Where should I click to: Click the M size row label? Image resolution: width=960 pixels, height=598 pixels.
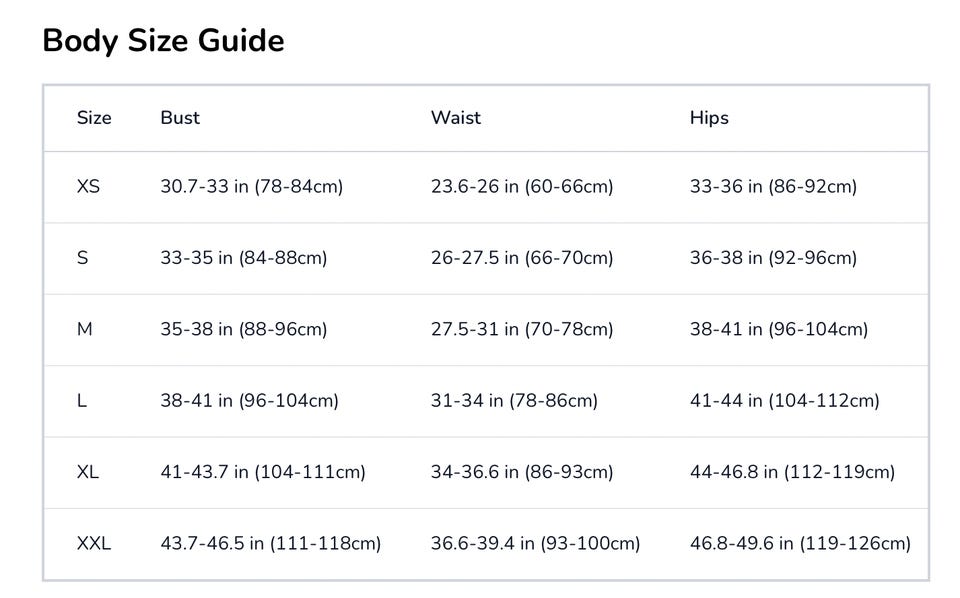click(x=84, y=329)
